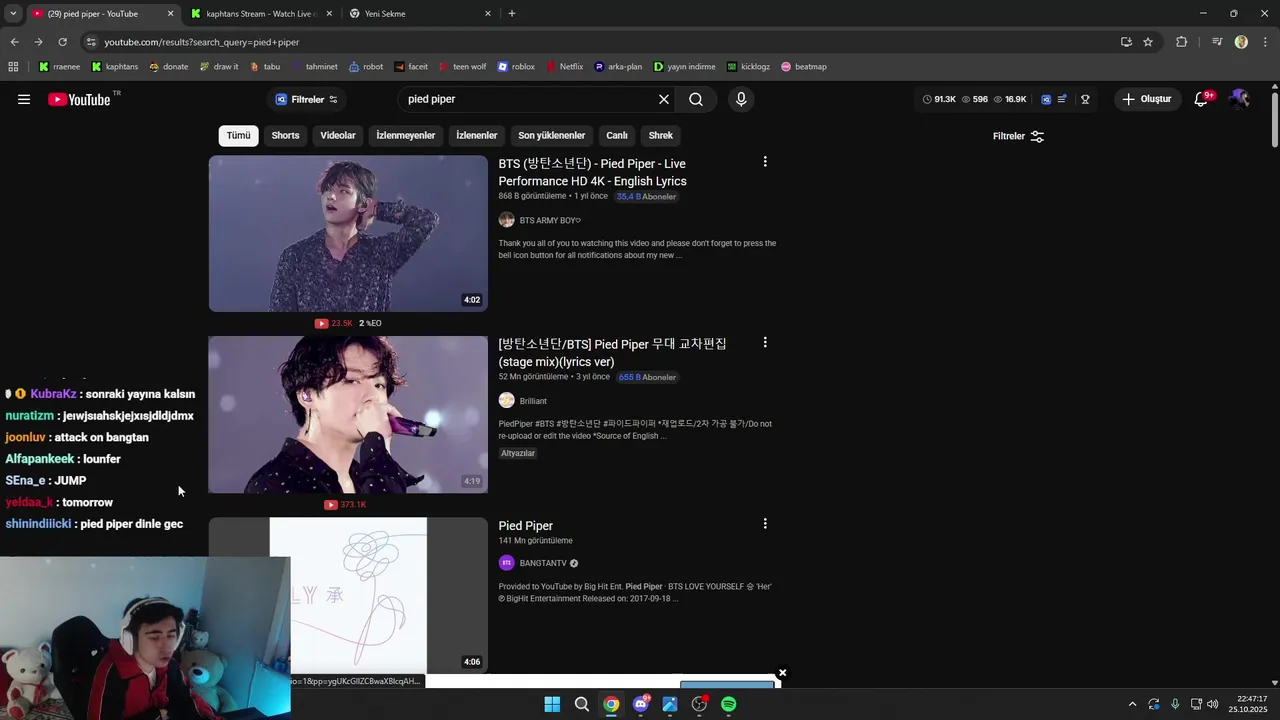Go back to the previous page in Chrome

pyautogui.click(x=14, y=42)
